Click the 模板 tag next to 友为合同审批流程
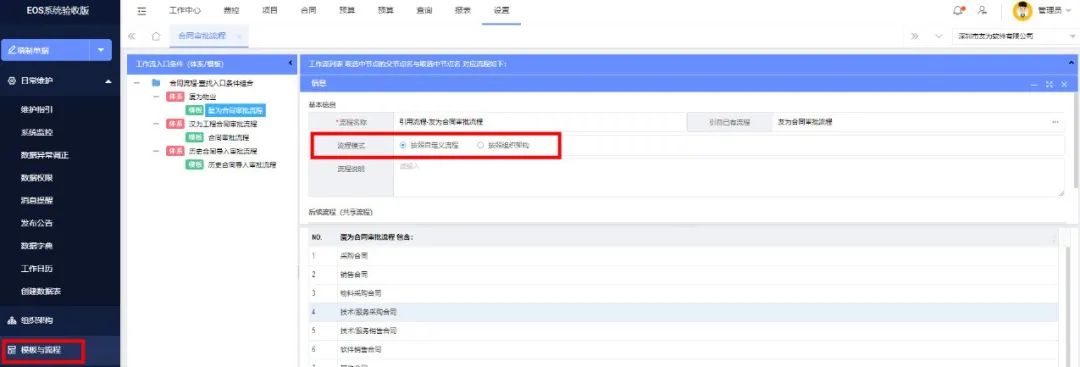This screenshot has height=367, width=1080. click(194, 110)
